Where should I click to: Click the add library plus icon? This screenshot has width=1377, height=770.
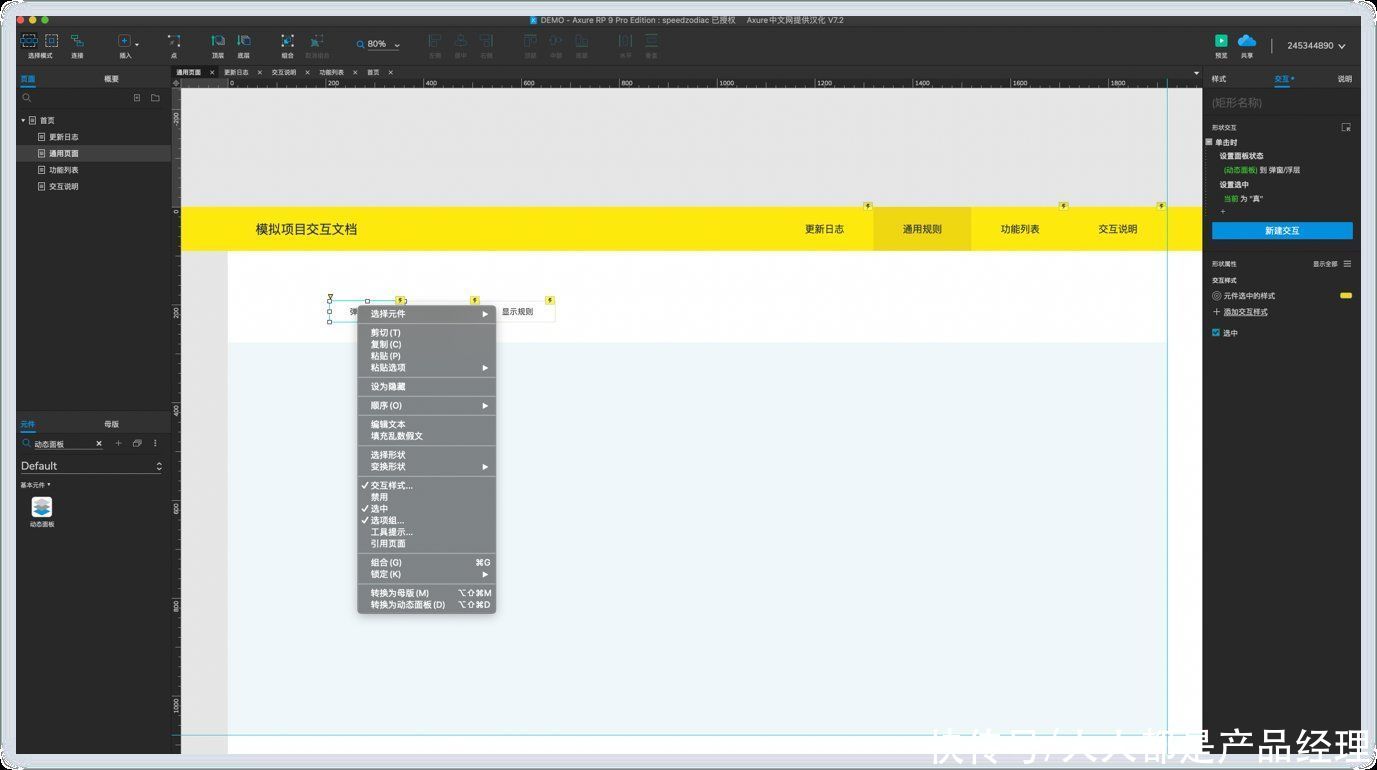118,444
